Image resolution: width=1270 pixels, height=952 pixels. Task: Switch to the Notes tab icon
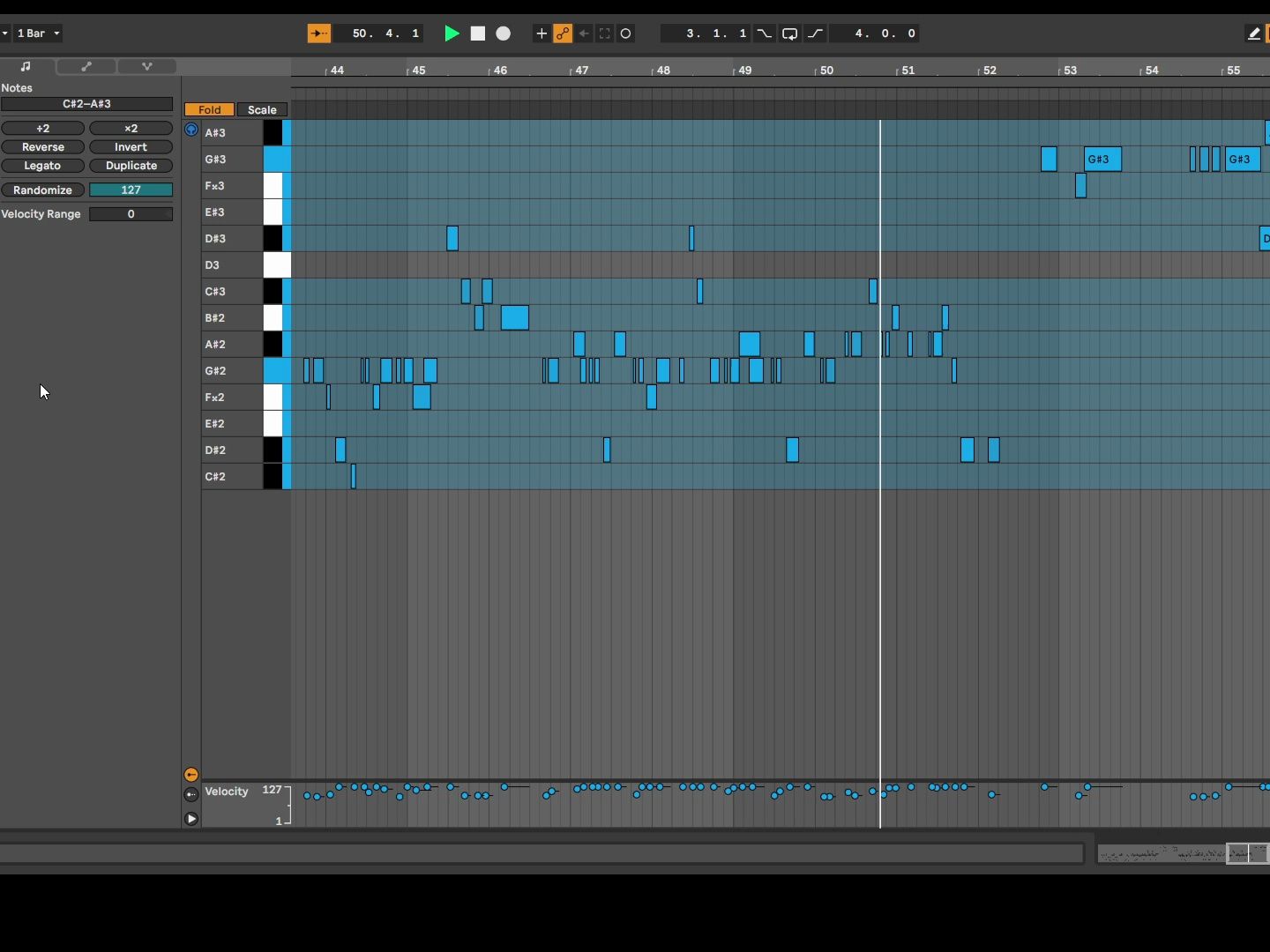tap(26, 66)
